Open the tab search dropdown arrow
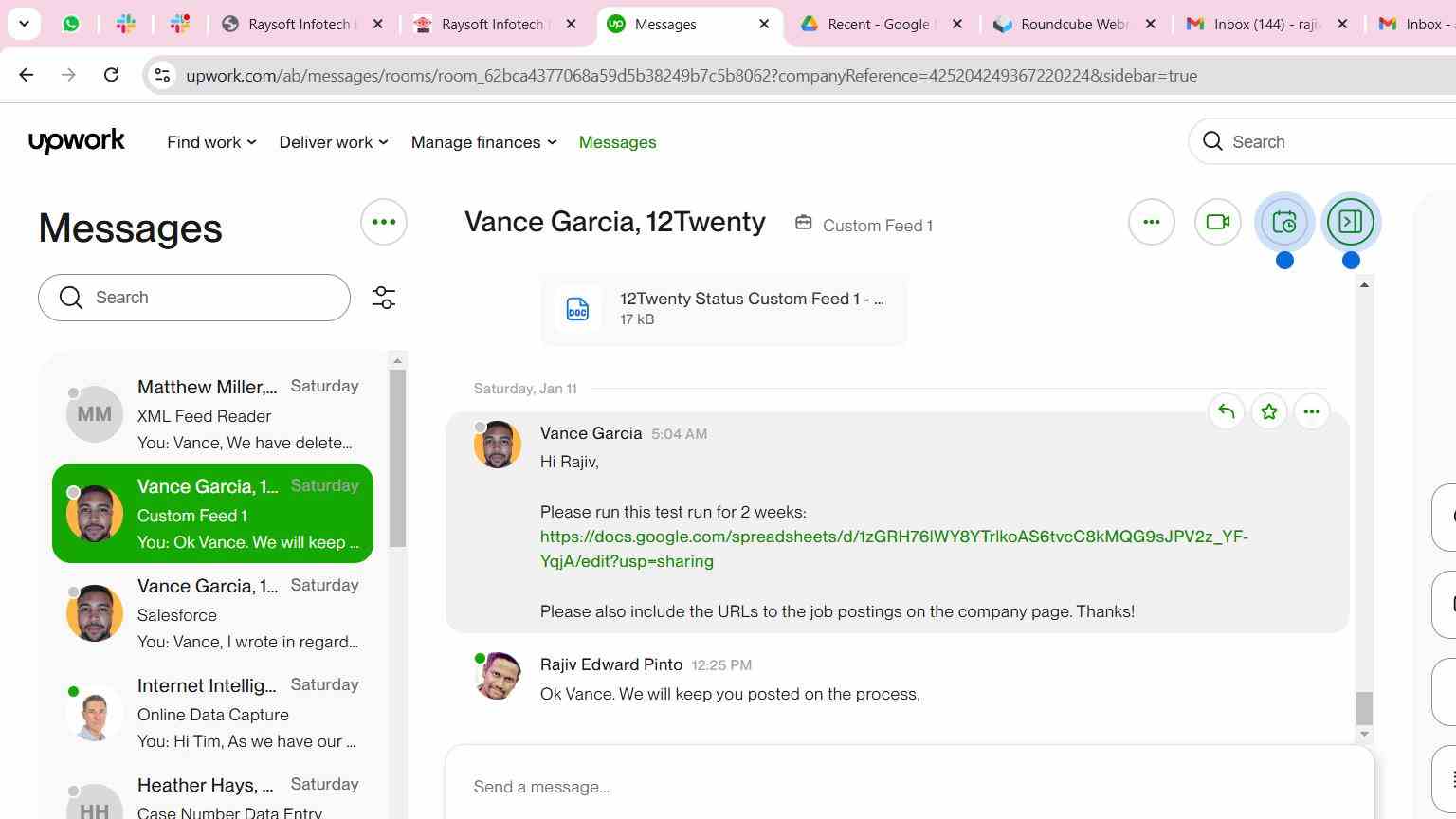 pos(24,24)
